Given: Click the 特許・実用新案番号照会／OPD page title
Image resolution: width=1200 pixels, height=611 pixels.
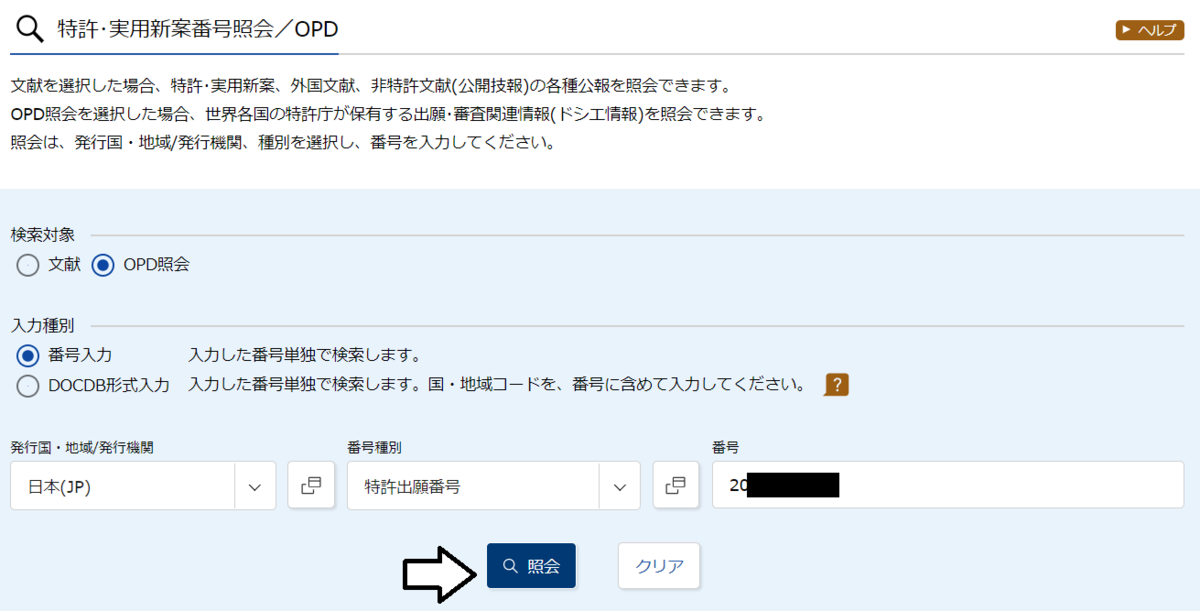Looking at the screenshot, I should click(x=198, y=29).
